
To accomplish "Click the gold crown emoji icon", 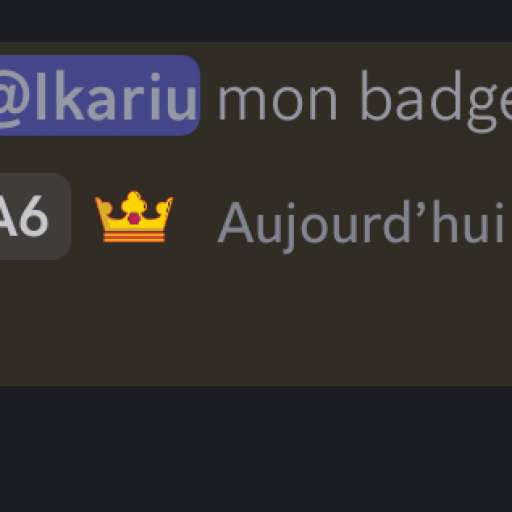I will pyautogui.click(x=134, y=217).
